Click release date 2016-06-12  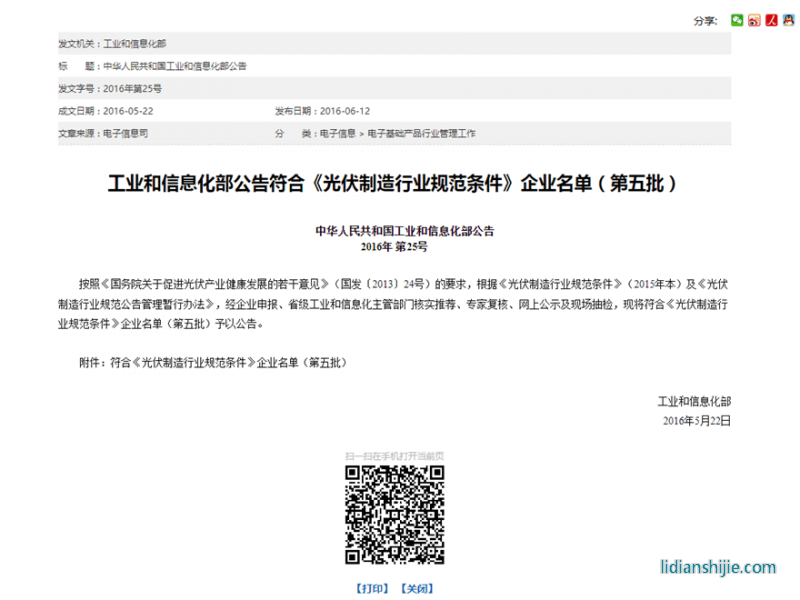coord(345,111)
